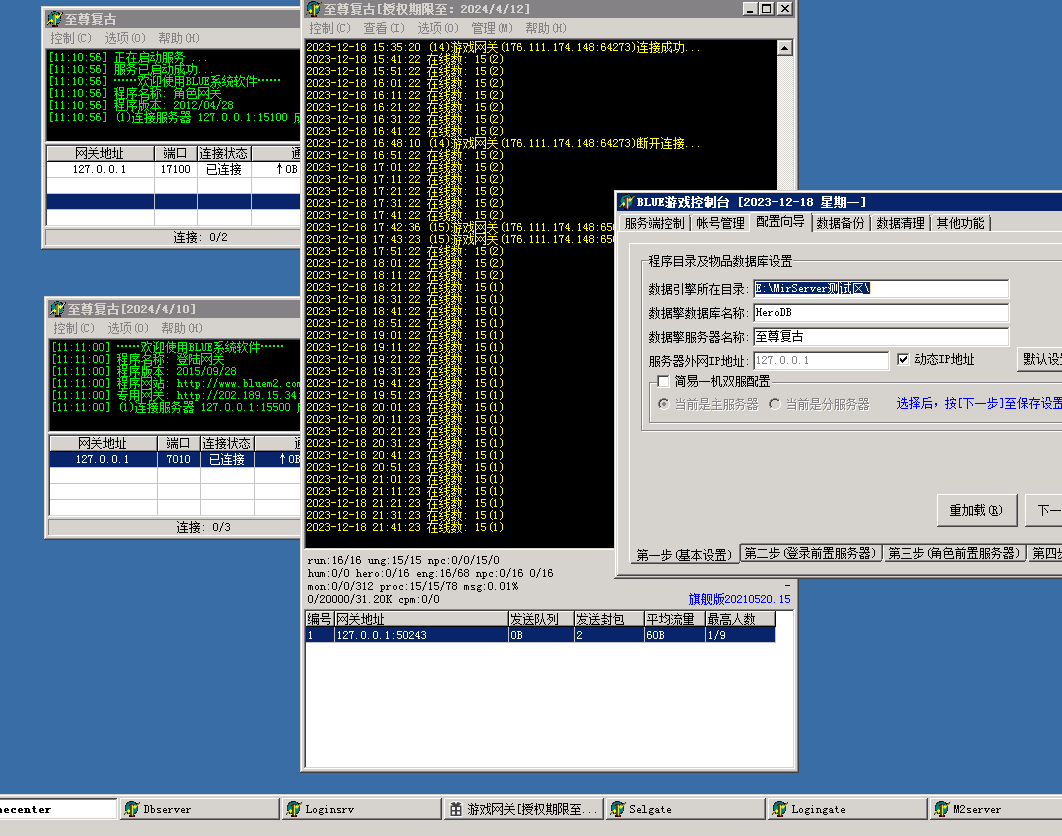The image size is (1062, 836).
Task: Switch to 数据清理 tab
Action: [x=900, y=223]
